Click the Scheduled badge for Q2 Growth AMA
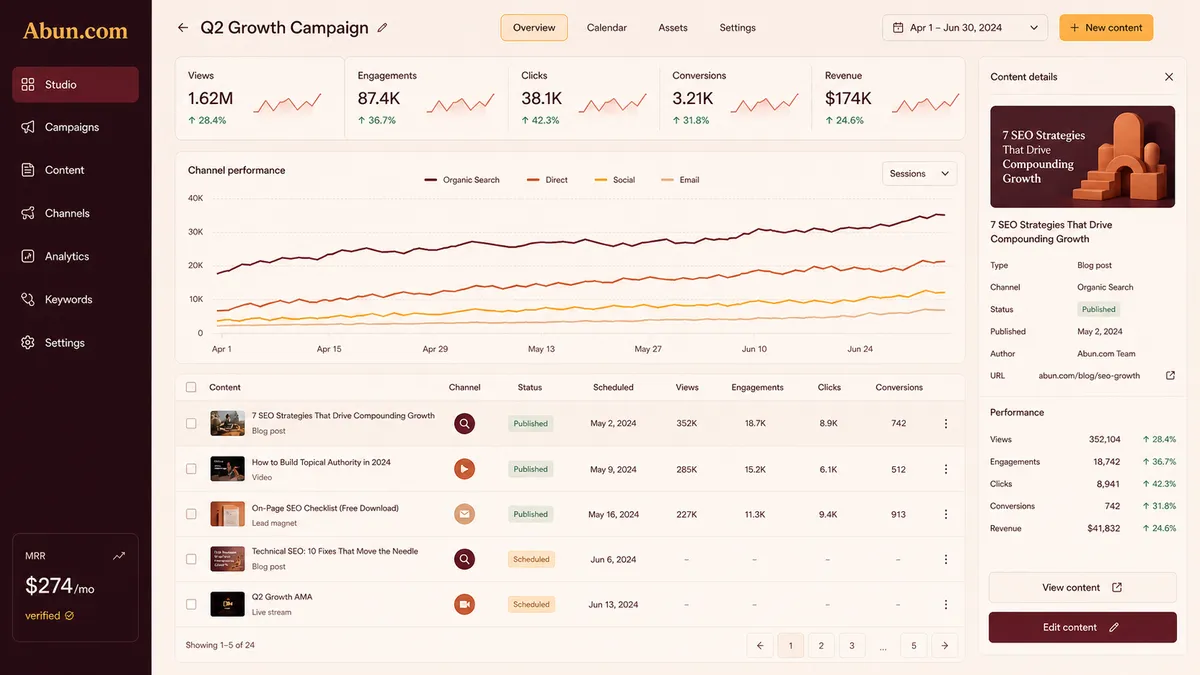Screen dimensions: 1200x675 click(531, 604)
